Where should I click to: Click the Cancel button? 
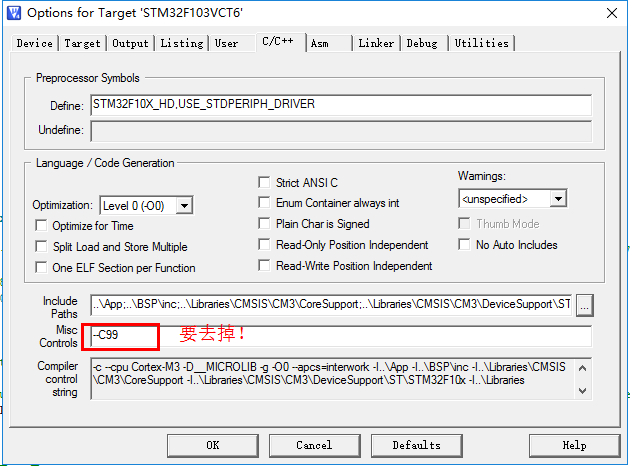[x=314, y=445]
